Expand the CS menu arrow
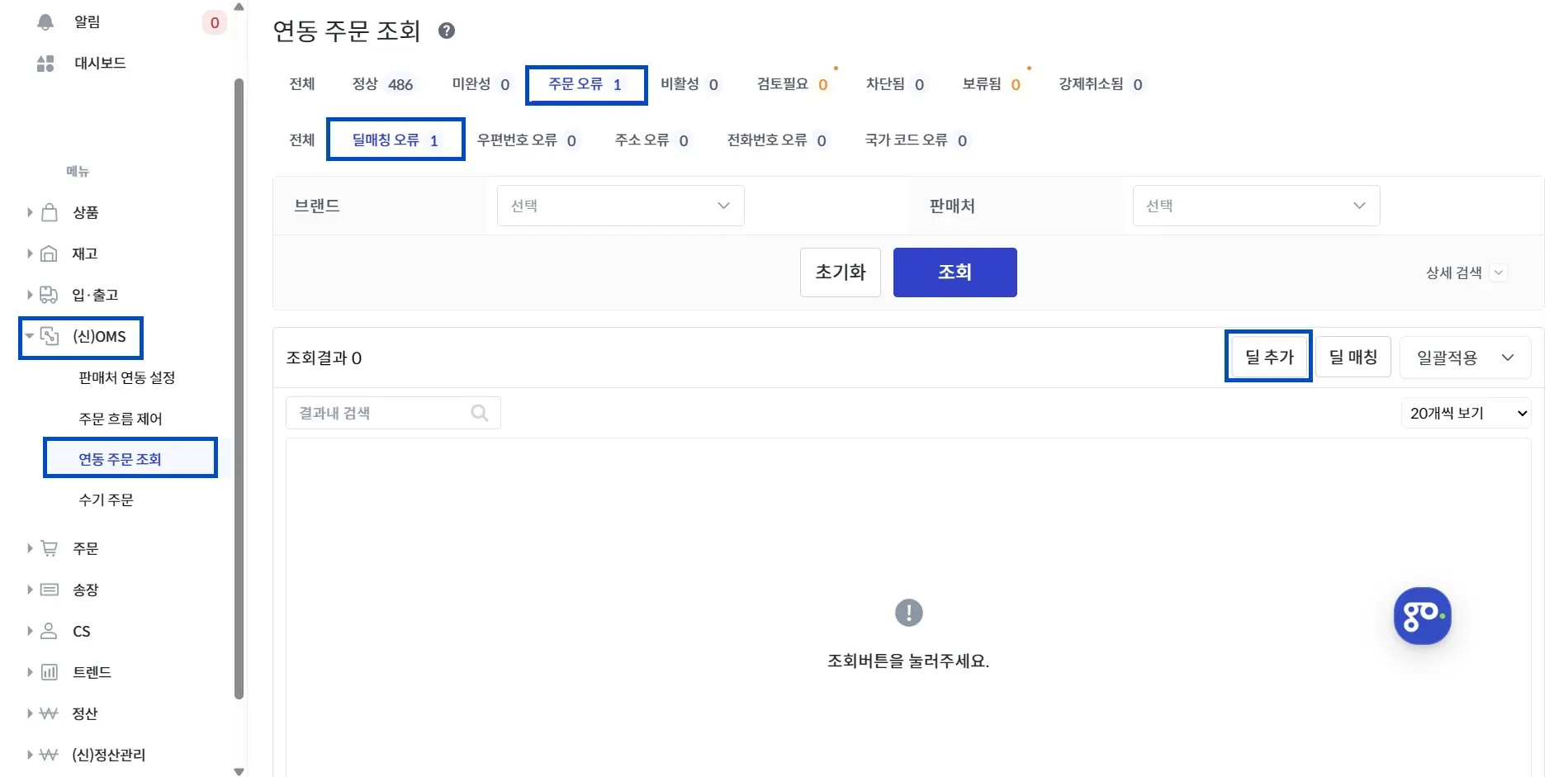Screen dimensions: 1568x777 pos(30,631)
